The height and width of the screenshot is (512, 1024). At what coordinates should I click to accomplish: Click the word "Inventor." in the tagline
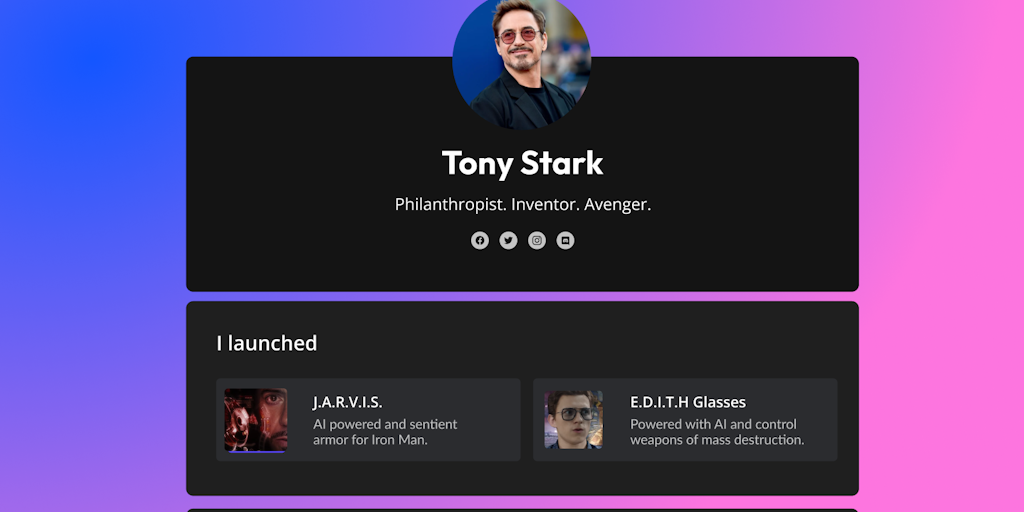pos(544,204)
